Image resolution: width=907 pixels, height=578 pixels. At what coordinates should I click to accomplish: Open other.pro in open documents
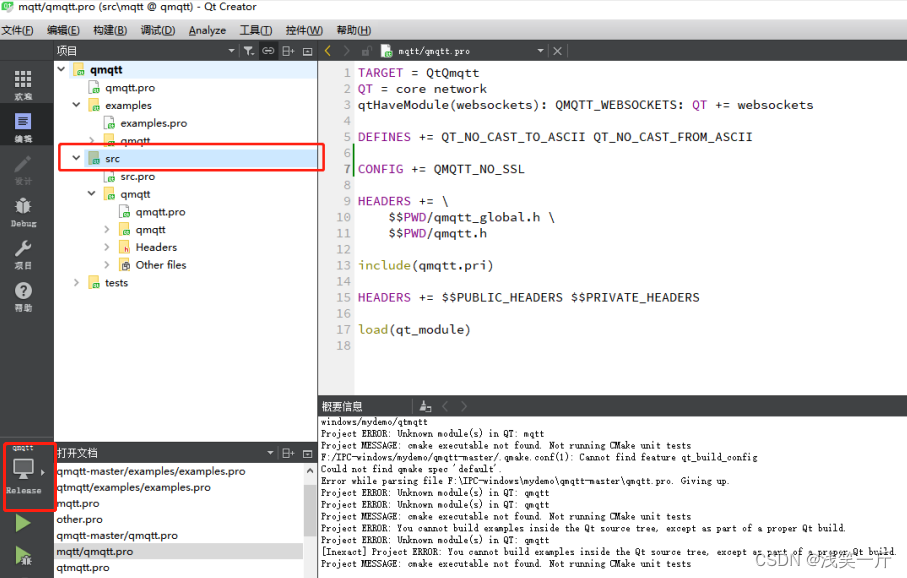point(79,520)
